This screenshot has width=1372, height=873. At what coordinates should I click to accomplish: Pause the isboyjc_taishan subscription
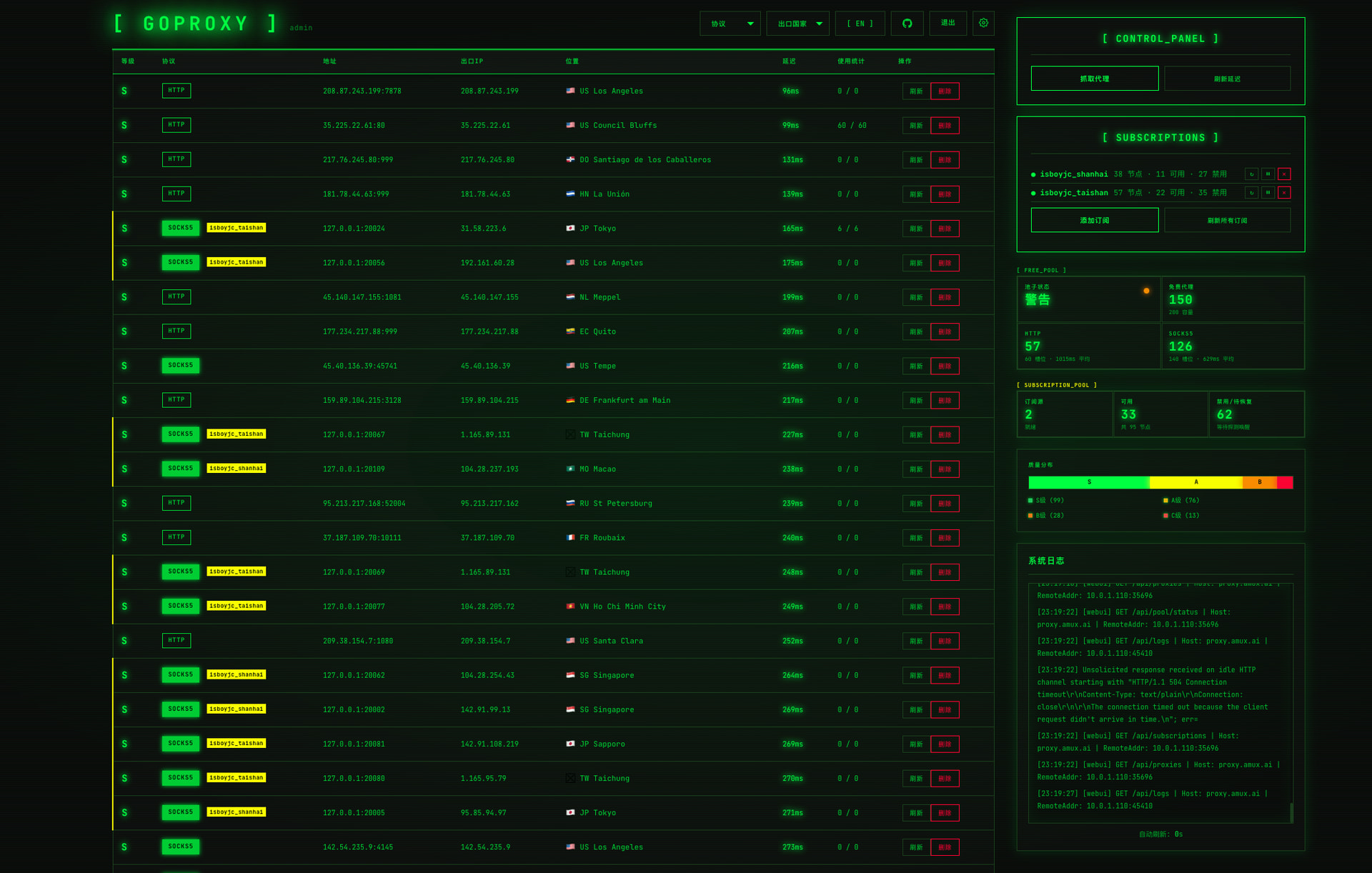click(x=1268, y=193)
